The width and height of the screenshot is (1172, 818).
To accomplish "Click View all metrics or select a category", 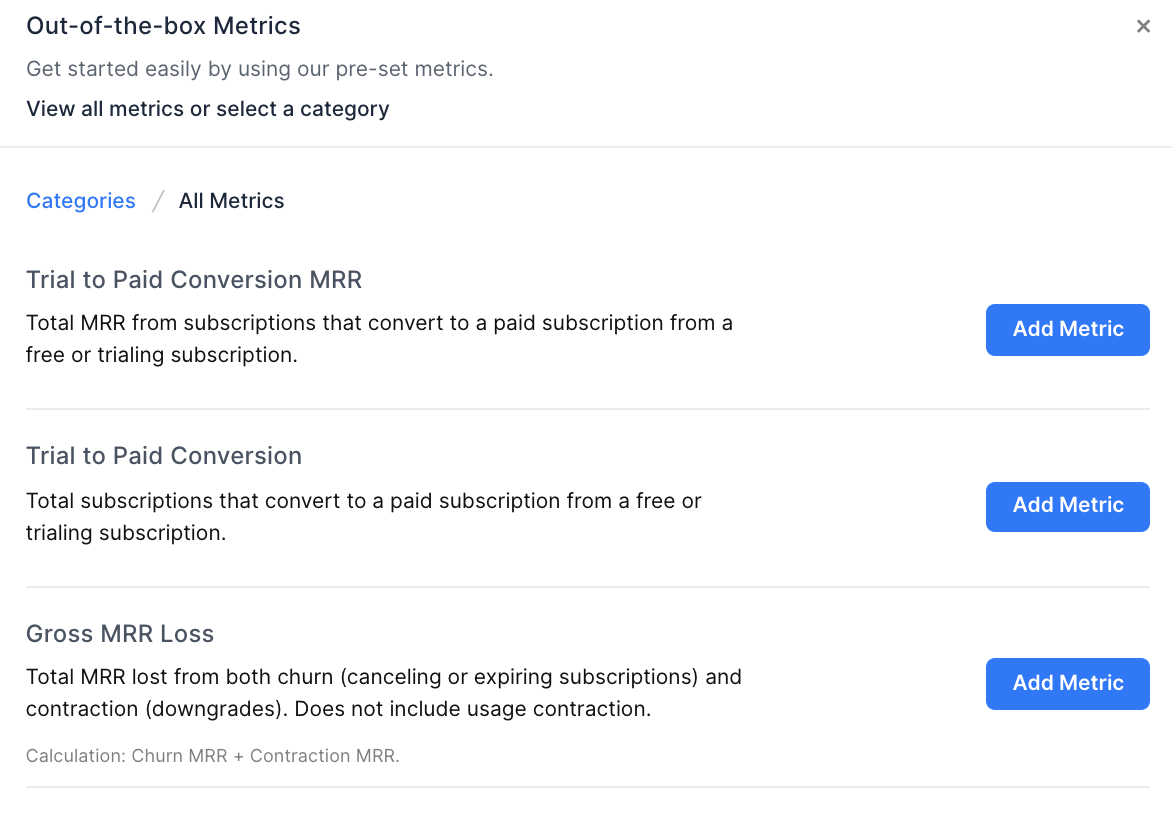I will point(208,109).
